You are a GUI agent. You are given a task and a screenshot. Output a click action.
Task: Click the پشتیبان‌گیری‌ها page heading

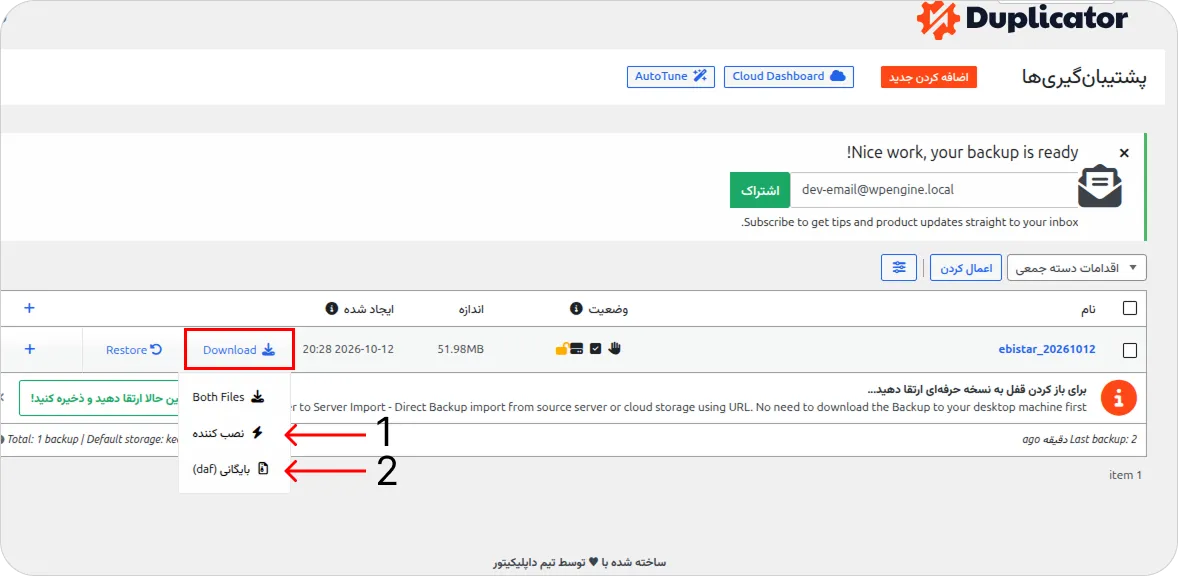point(1084,78)
